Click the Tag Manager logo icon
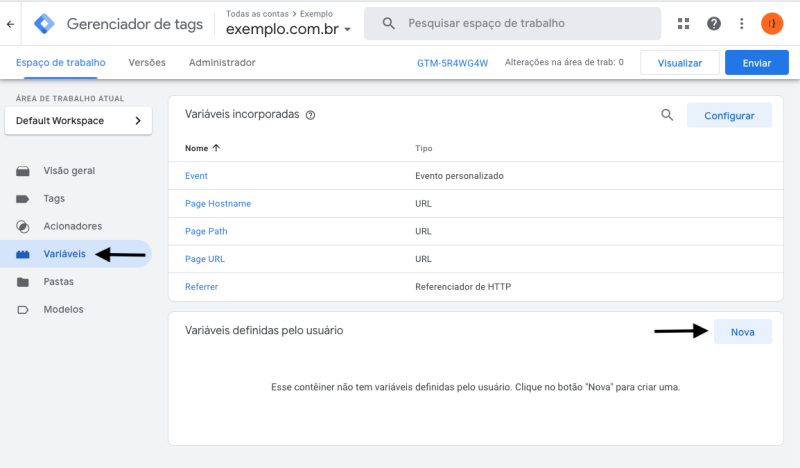Image resolution: width=800 pixels, height=468 pixels. click(x=45, y=23)
